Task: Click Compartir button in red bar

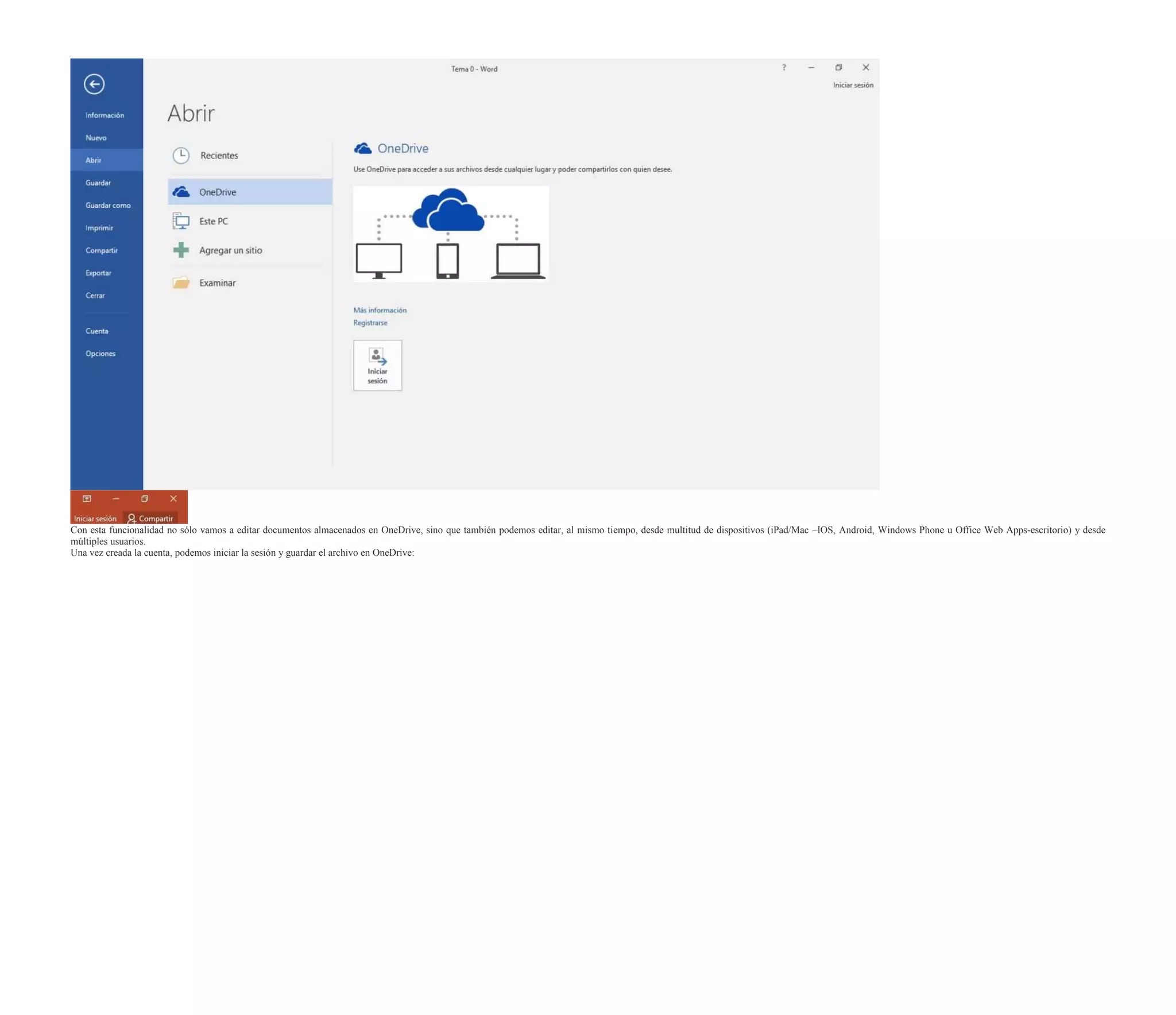Action: (150, 518)
